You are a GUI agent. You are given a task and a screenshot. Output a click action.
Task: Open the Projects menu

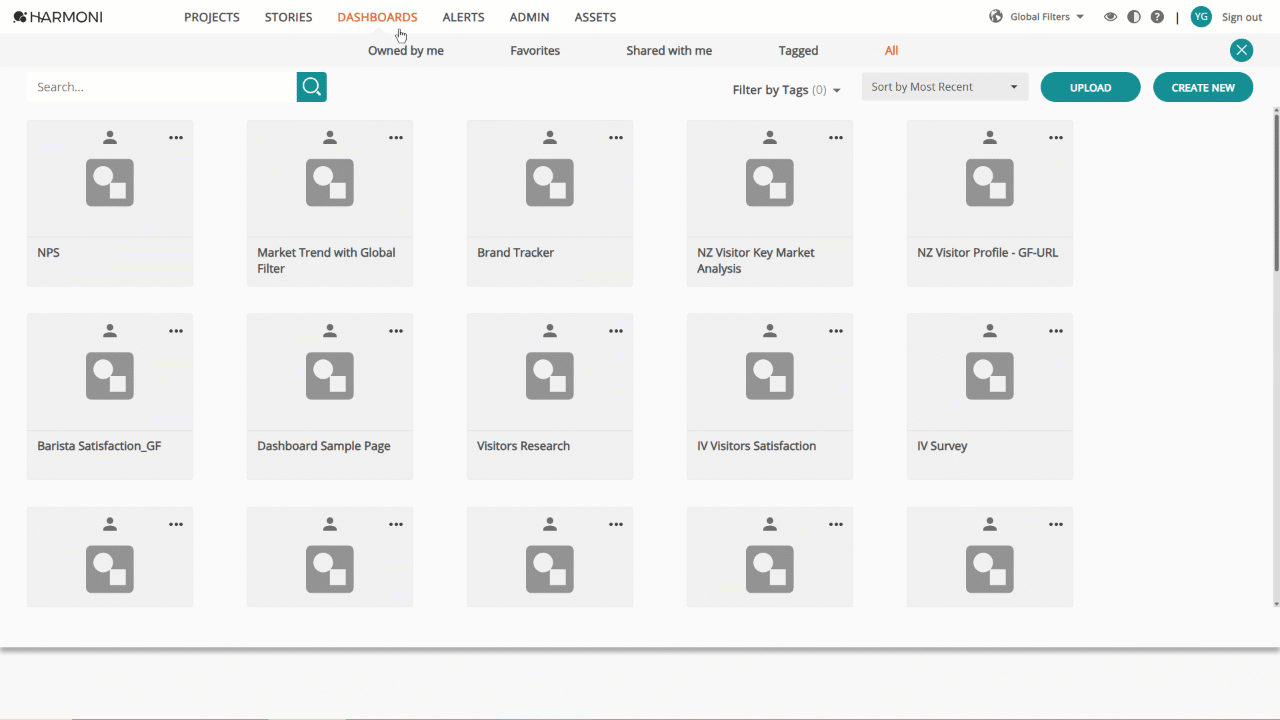[x=212, y=17]
